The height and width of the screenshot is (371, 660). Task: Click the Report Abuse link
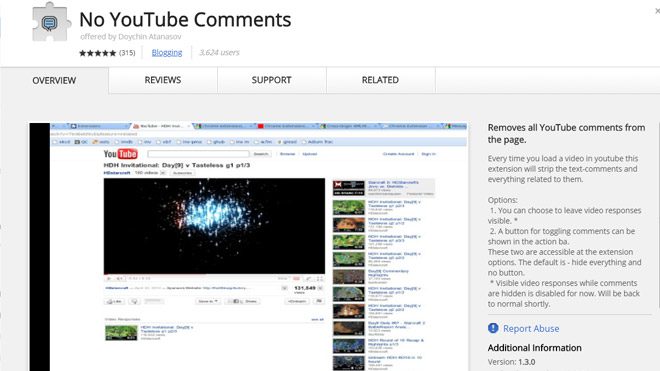(531, 328)
